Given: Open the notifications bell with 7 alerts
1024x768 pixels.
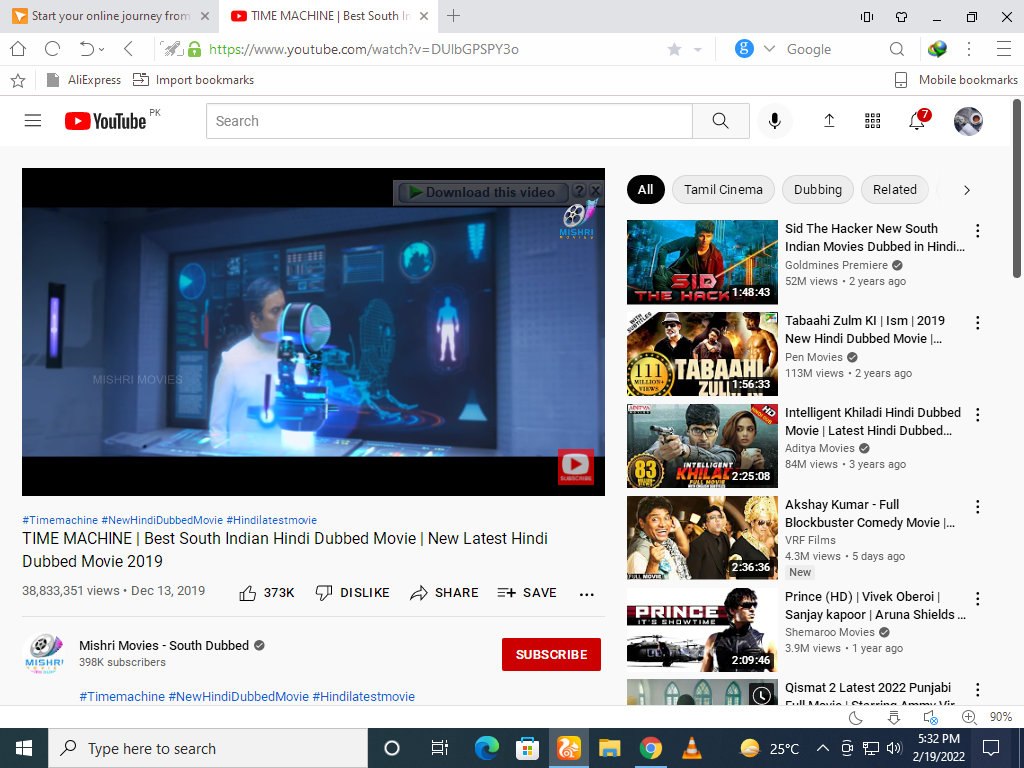Looking at the screenshot, I should pyautogui.click(x=918, y=120).
